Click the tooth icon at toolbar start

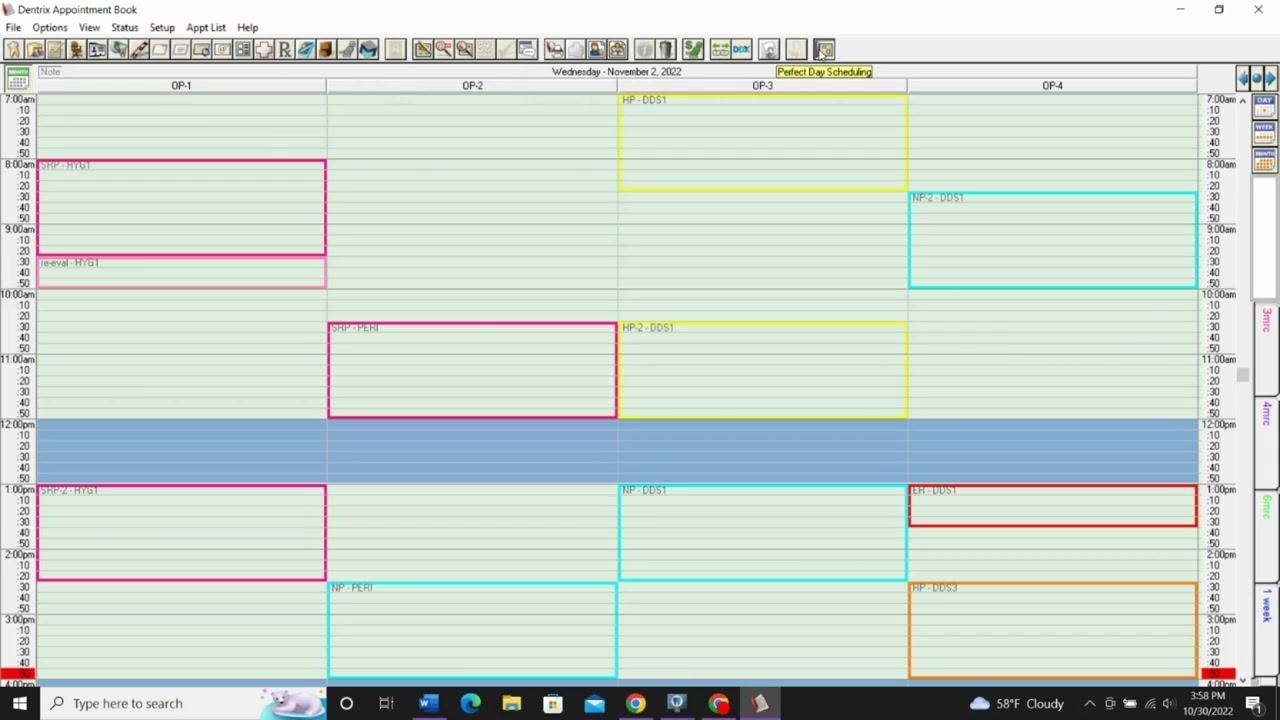pyautogui.click(x=14, y=49)
